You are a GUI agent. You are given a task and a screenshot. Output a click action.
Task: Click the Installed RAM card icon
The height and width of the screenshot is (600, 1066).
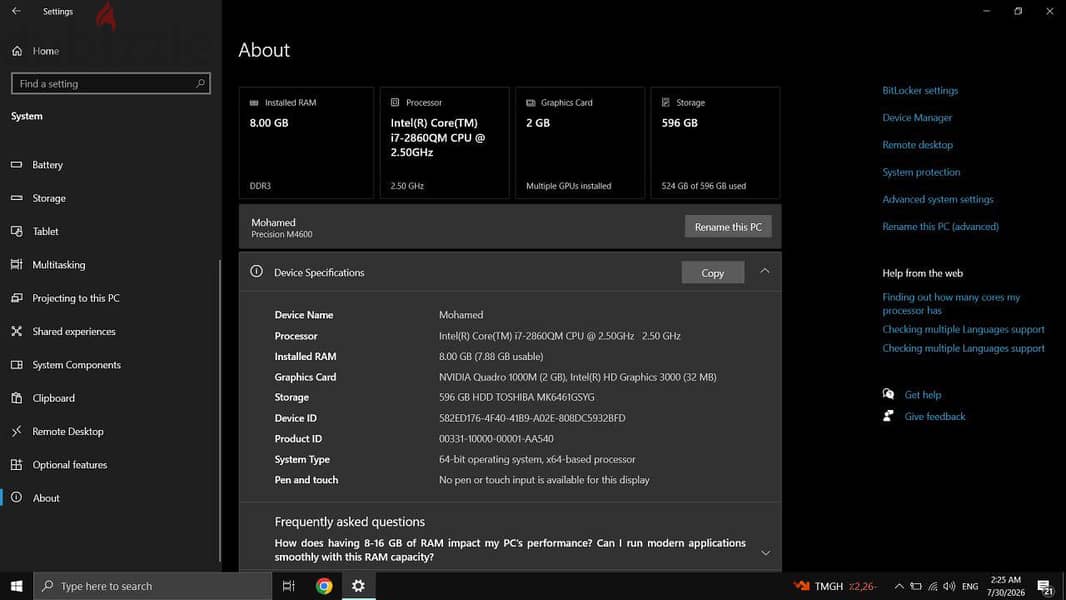pos(254,103)
